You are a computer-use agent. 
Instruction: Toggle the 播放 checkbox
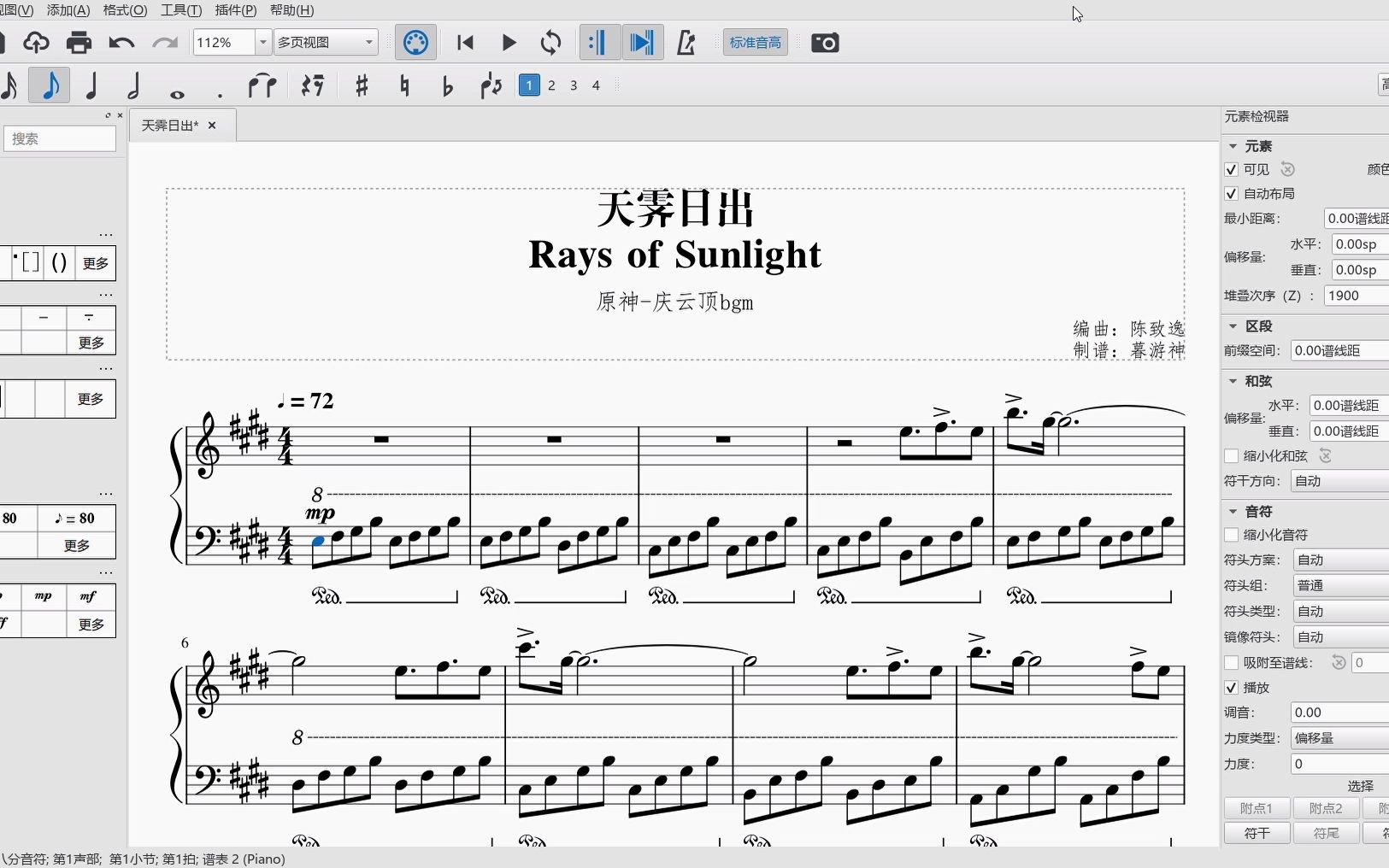(1232, 688)
